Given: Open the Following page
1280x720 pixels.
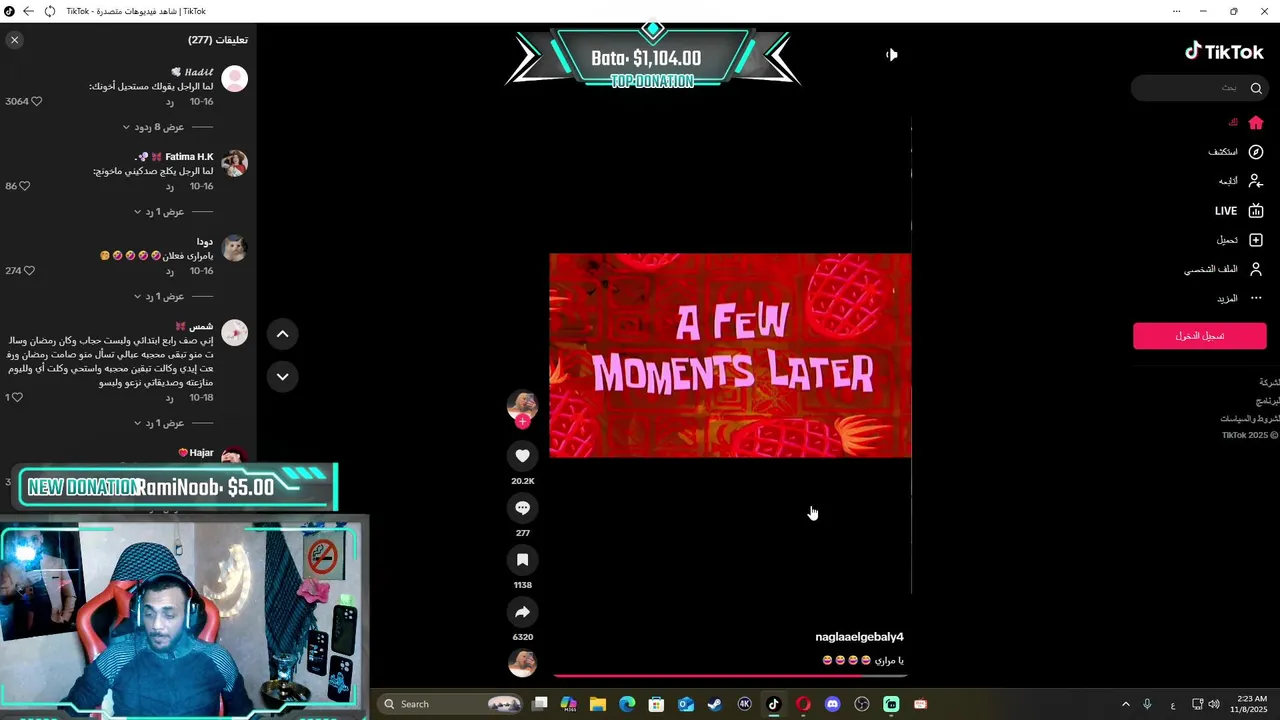Looking at the screenshot, I should coord(1241,181).
